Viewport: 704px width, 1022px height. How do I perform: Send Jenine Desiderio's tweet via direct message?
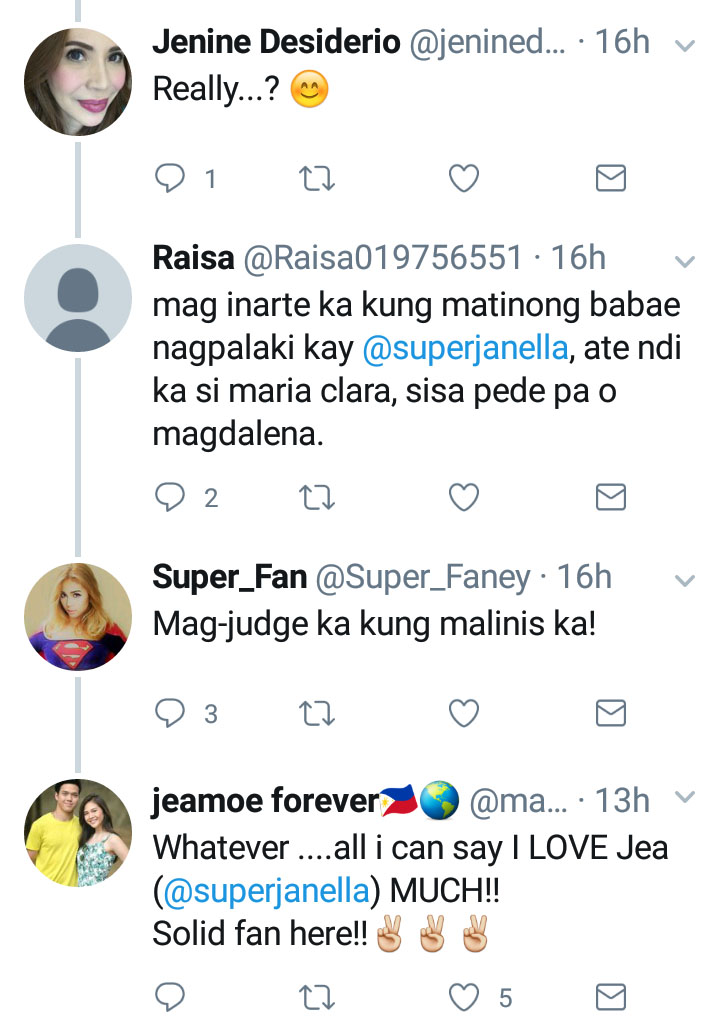610,179
